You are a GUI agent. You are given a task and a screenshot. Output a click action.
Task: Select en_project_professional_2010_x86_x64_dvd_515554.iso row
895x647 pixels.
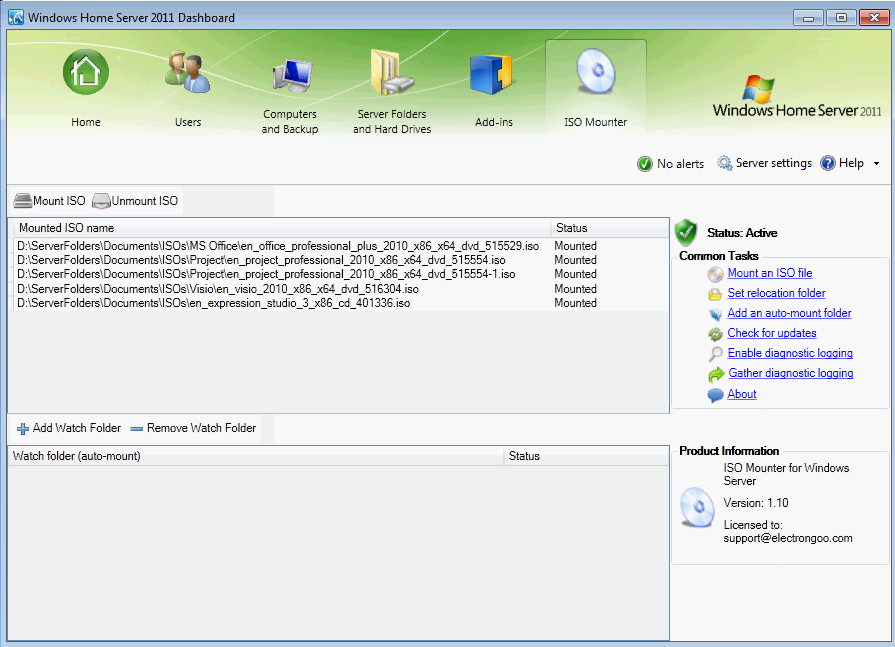click(341, 260)
